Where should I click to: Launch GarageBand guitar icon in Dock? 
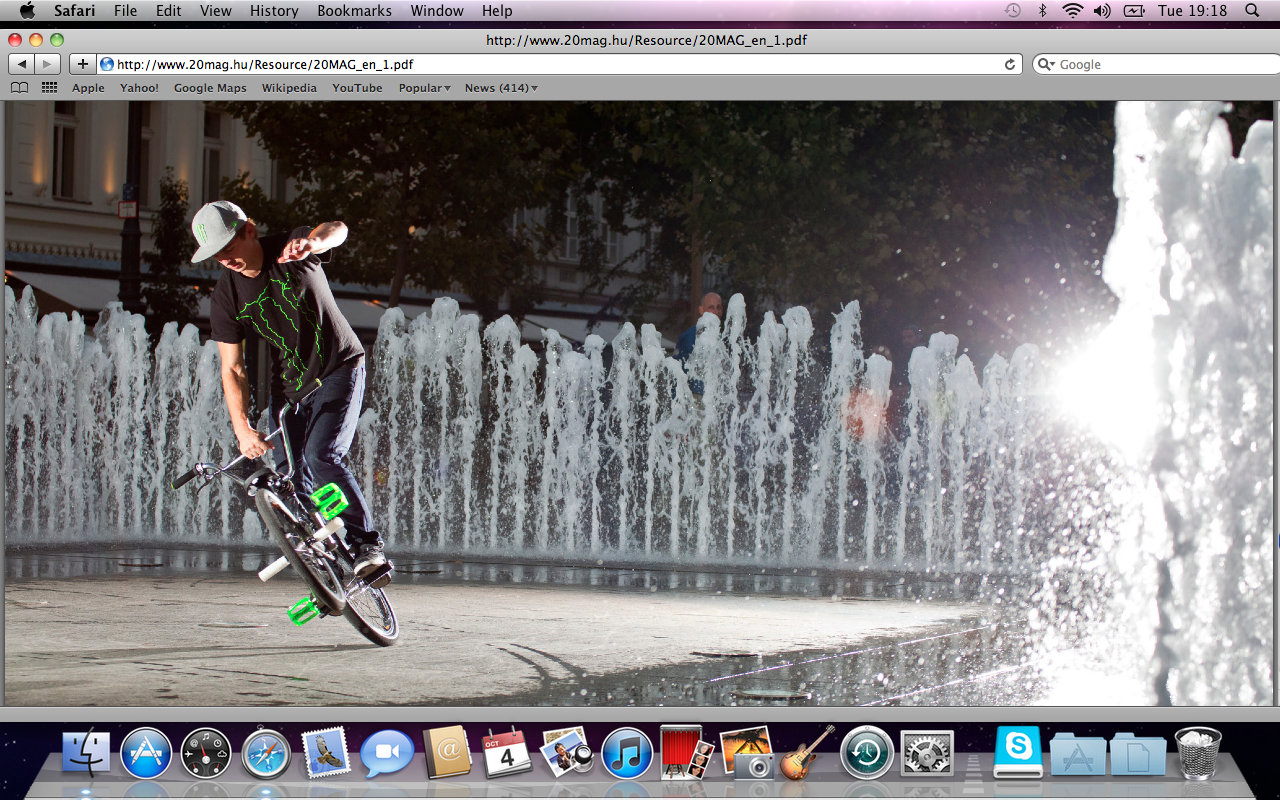(x=807, y=752)
